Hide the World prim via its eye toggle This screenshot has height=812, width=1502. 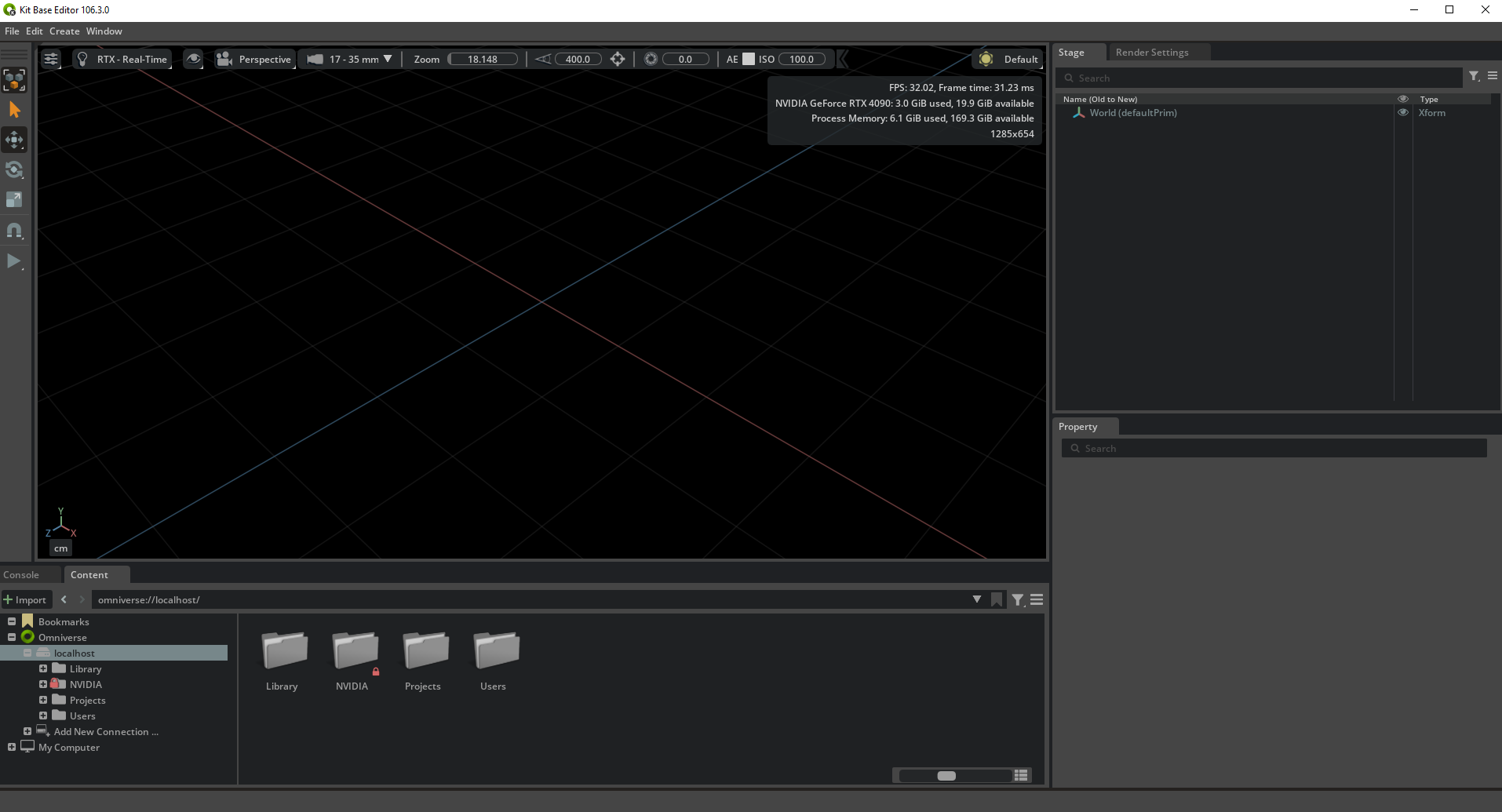(x=1403, y=112)
